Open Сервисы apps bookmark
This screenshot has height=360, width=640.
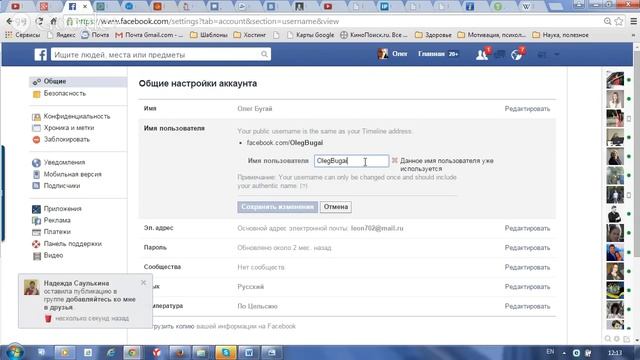coord(23,35)
